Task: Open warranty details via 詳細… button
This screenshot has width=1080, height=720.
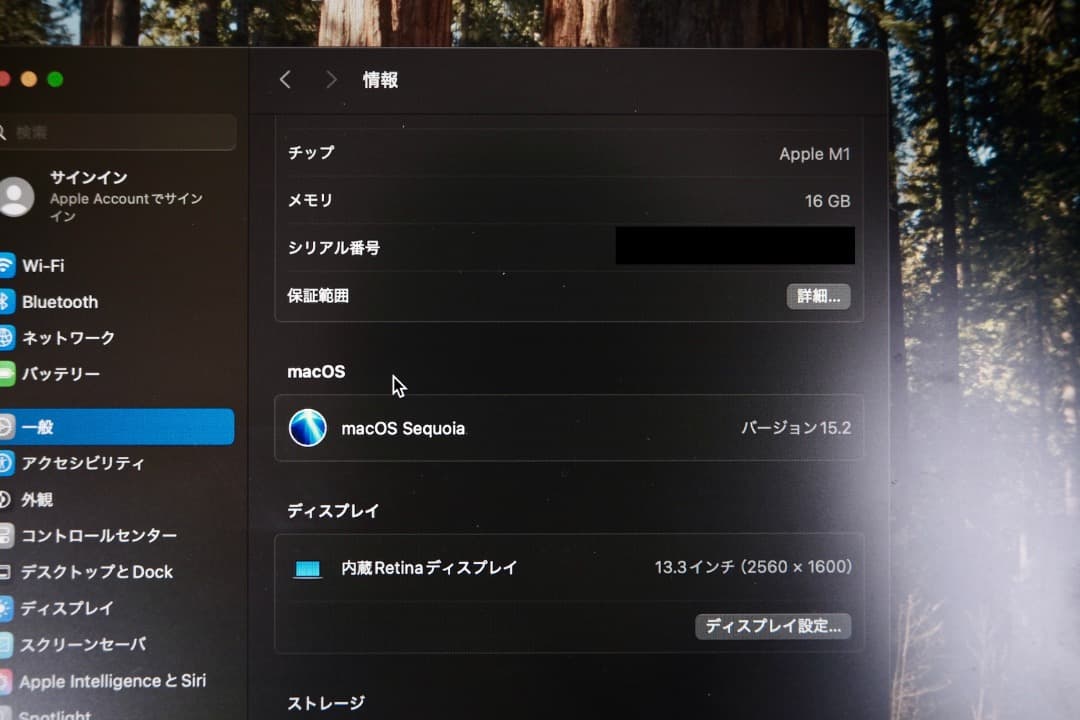Action: pos(818,296)
